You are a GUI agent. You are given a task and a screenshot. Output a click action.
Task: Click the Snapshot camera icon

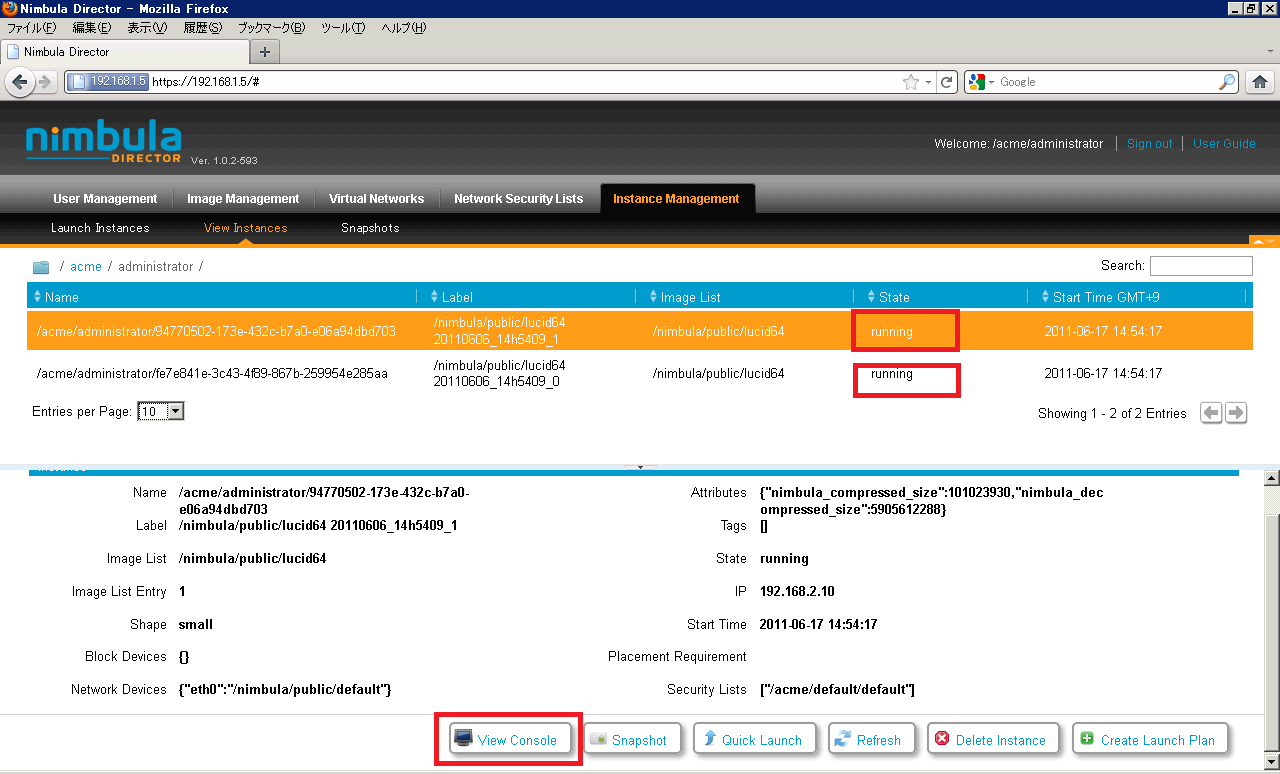click(x=598, y=739)
